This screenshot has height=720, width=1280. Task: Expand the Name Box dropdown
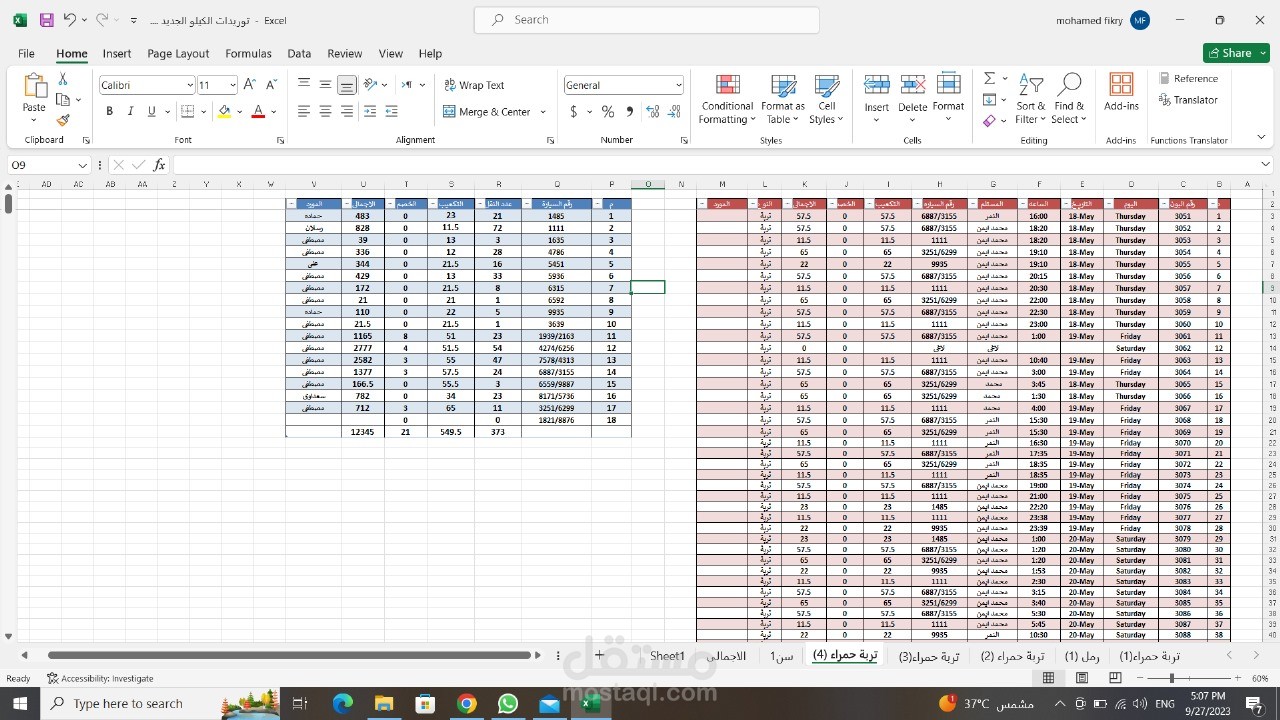(83, 165)
